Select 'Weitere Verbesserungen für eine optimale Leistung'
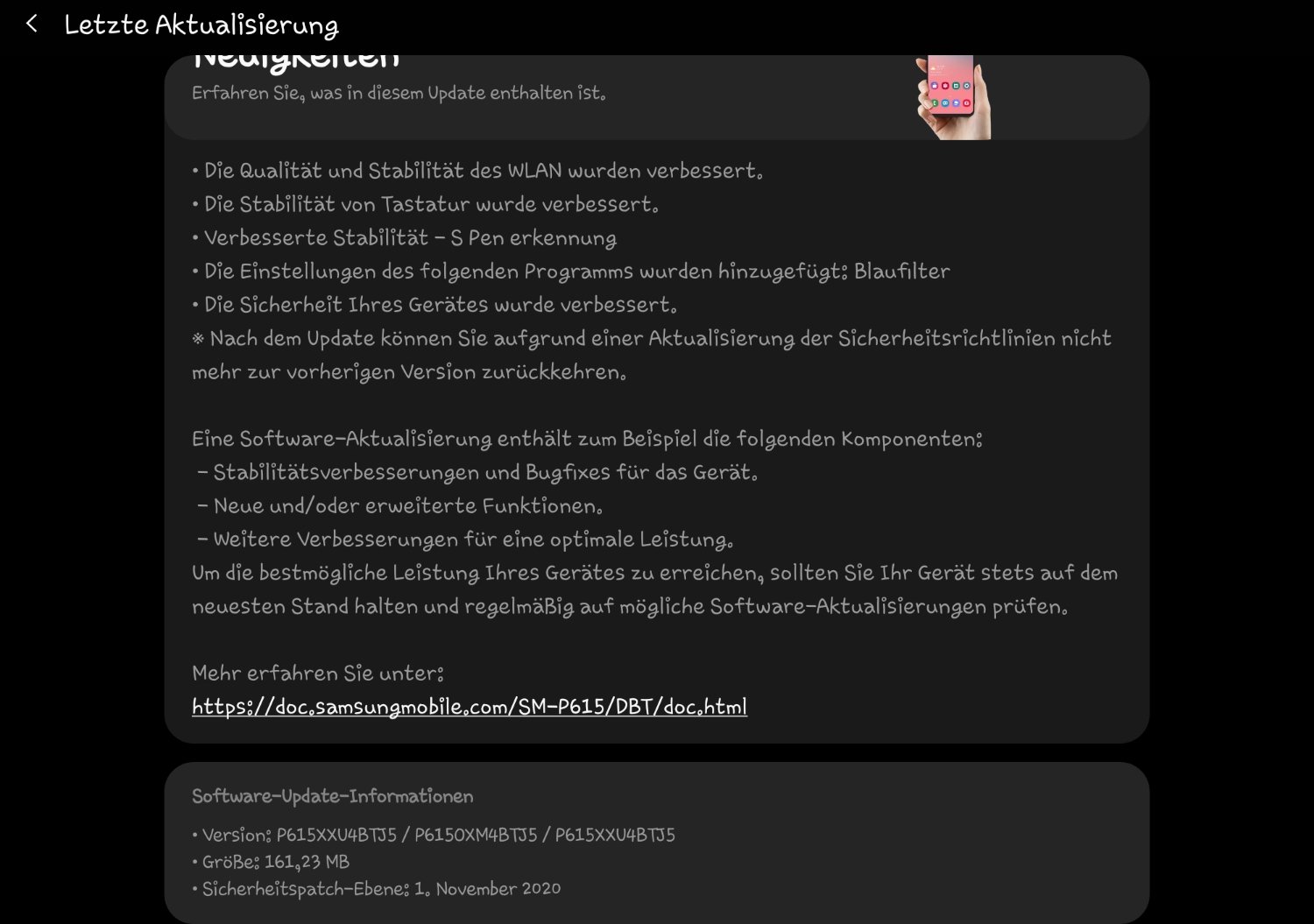This screenshot has height=924, width=1314. point(465,540)
